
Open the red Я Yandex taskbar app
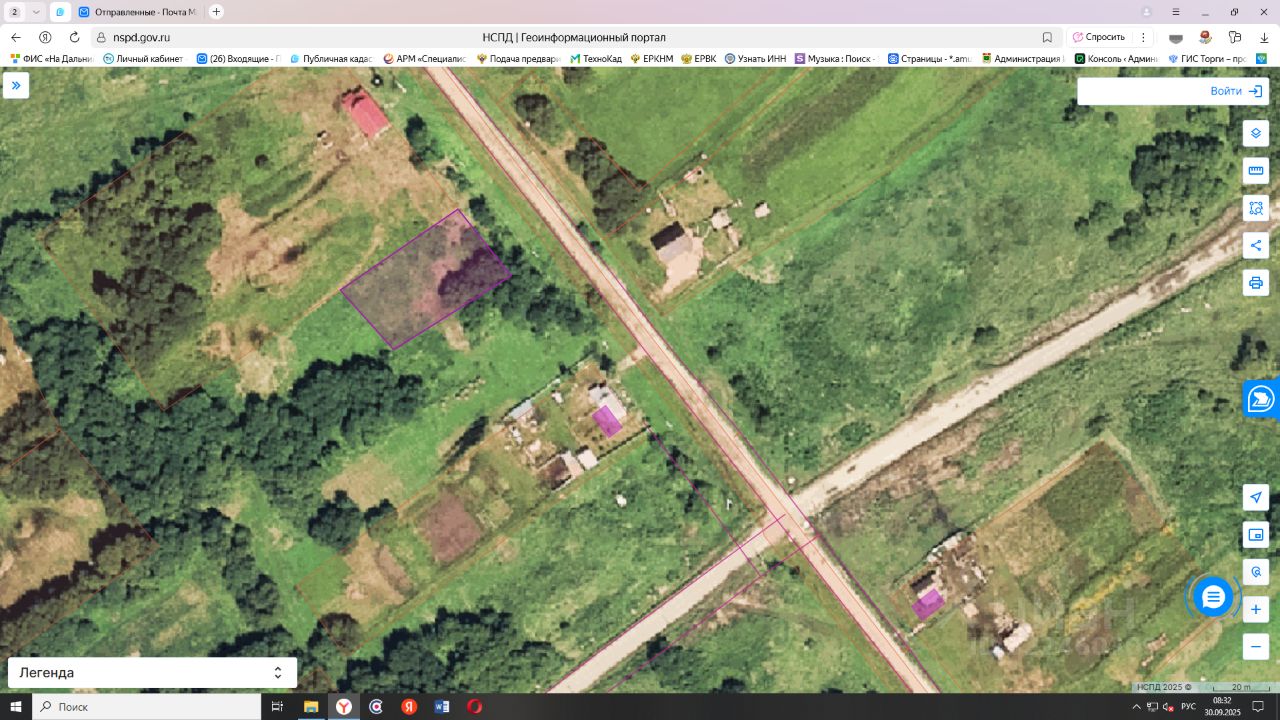pyautogui.click(x=409, y=707)
